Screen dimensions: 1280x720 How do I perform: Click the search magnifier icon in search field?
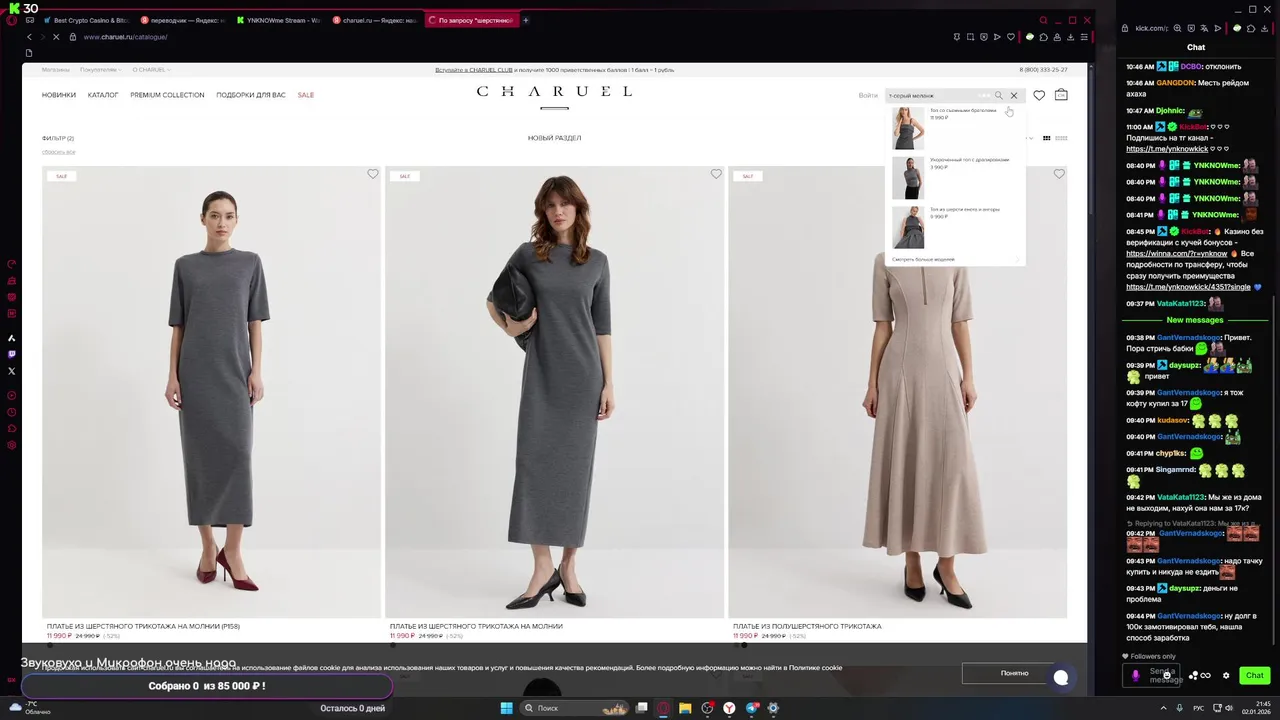pos(998,96)
